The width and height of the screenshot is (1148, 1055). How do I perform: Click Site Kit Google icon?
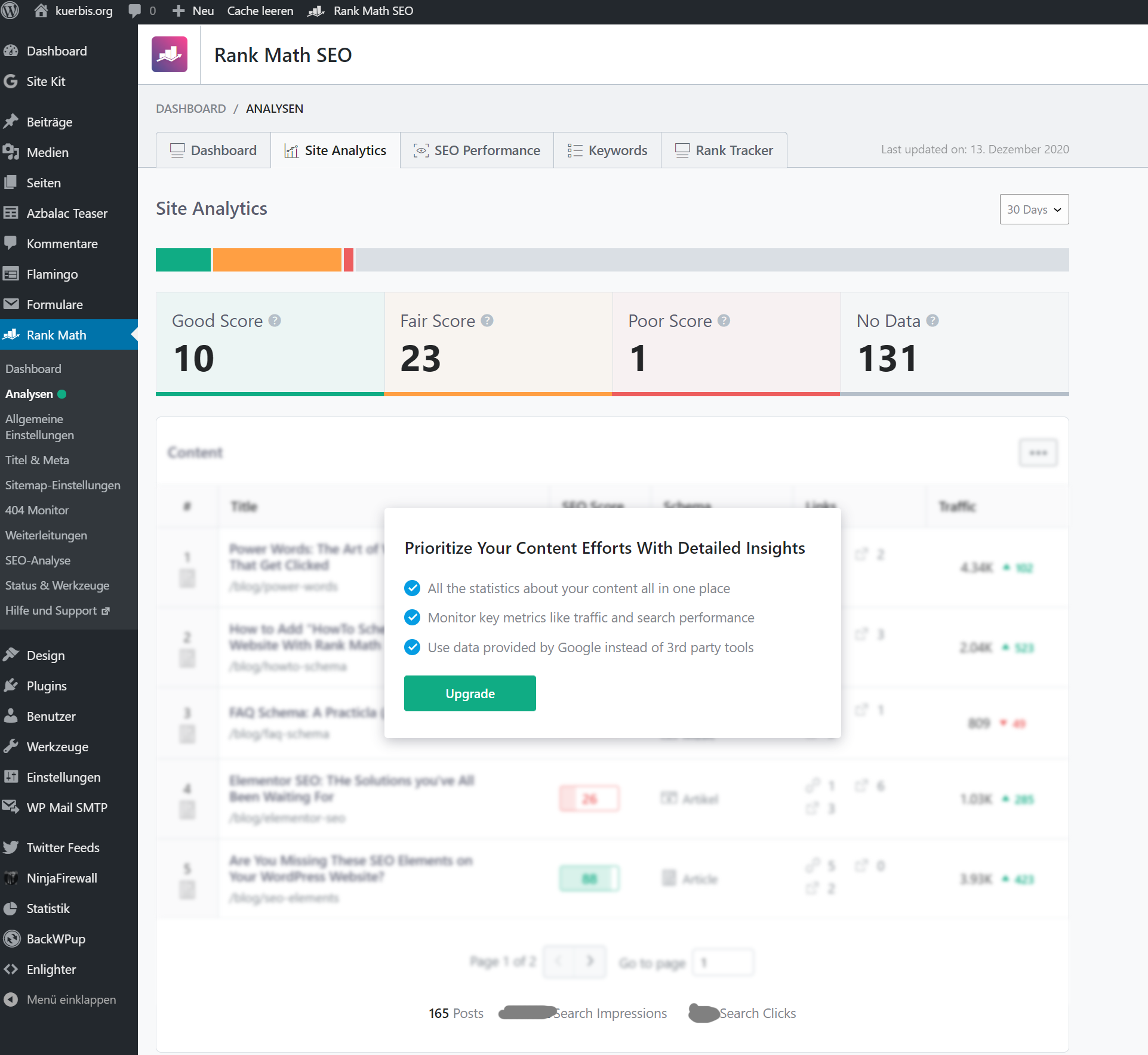[11, 81]
